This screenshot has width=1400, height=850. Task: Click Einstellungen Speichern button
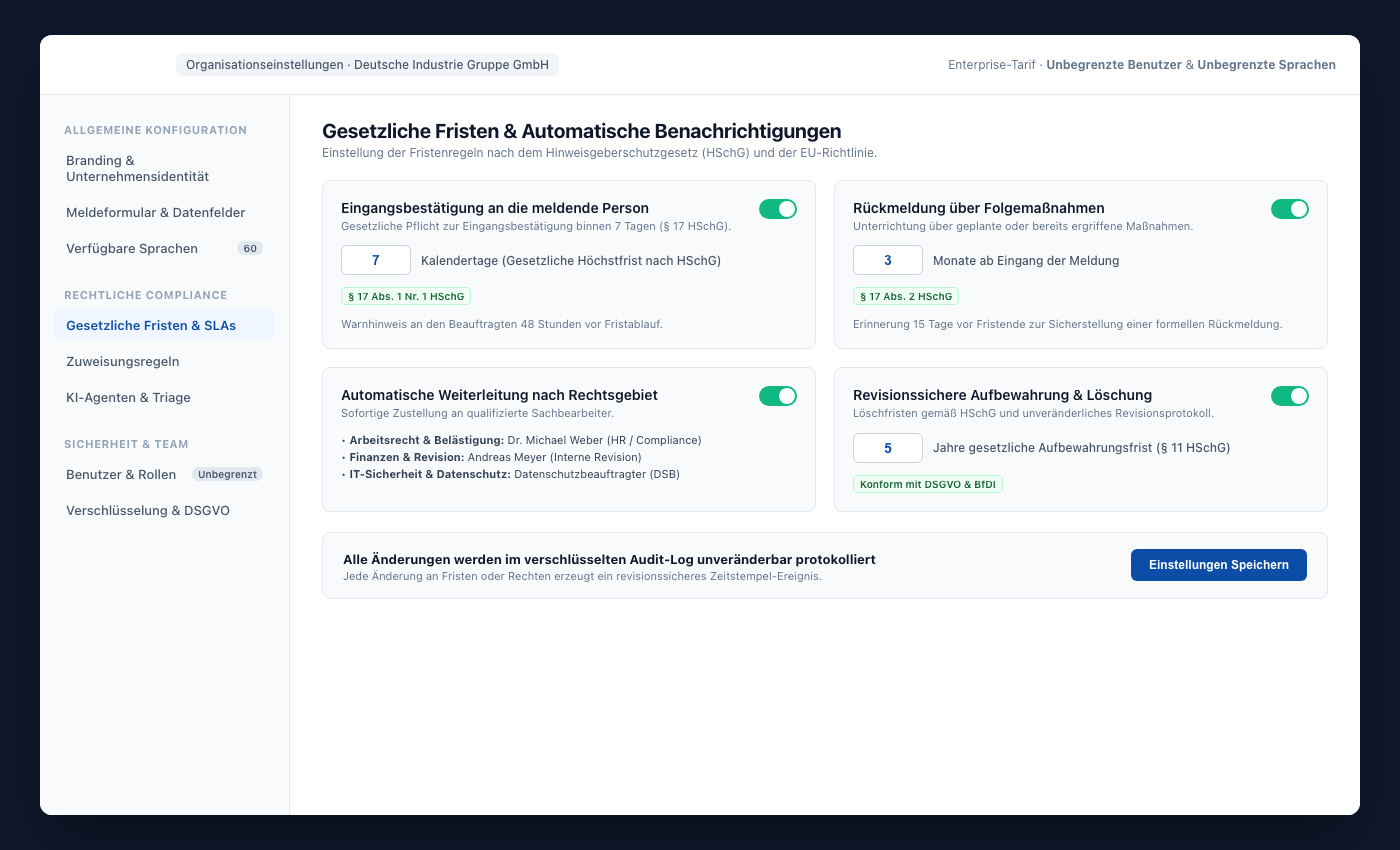[x=1219, y=565]
